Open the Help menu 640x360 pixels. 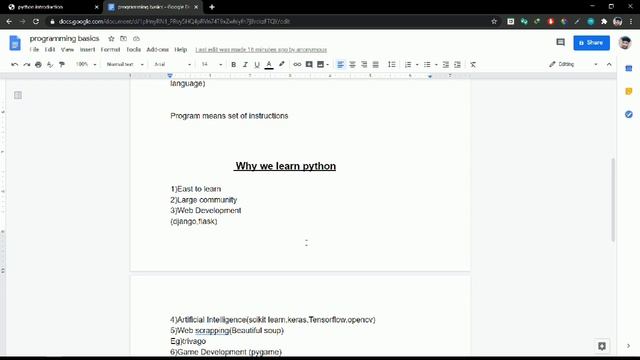pos(180,49)
